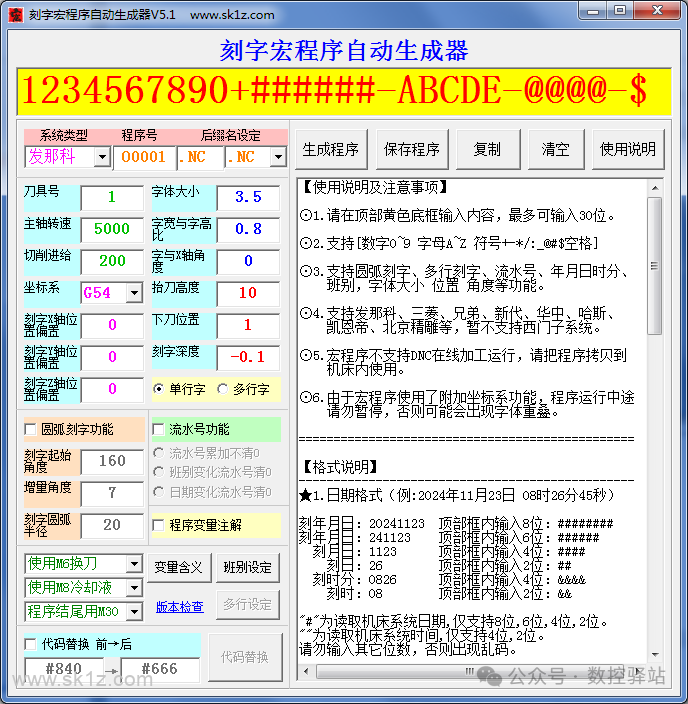Click the 切削进给 200 field
The image size is (688, 704).
[x=112, y=261]
